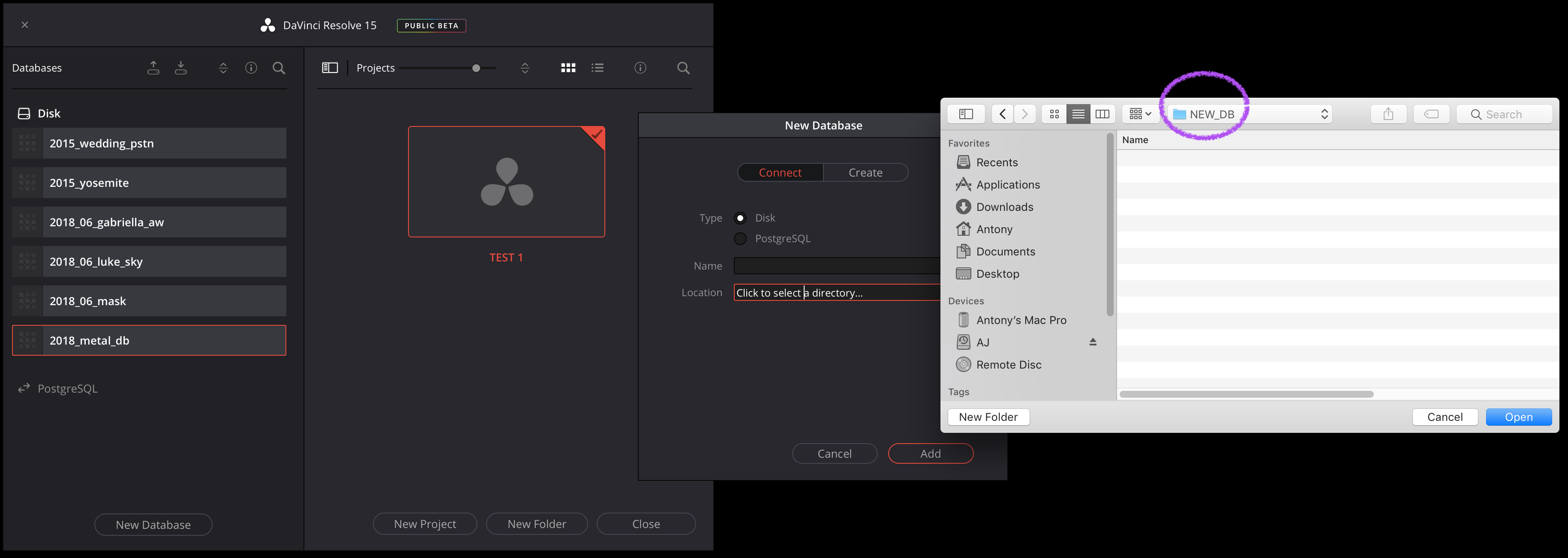Select database 2018_06_gabriella_aw
The height and width of the screenshot is (558, 1568).
click(149, 222)
